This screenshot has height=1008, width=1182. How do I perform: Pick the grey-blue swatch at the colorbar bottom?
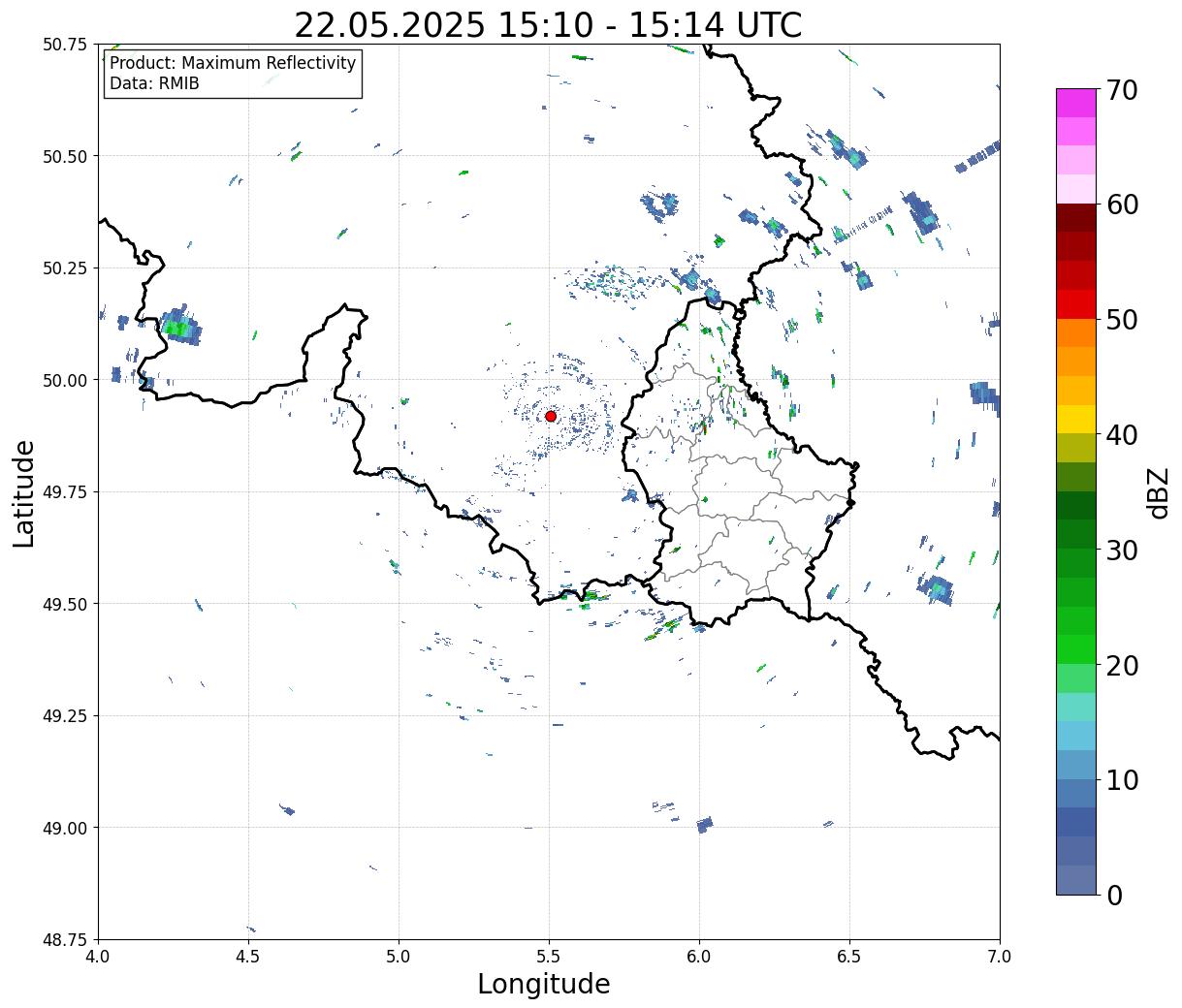coord(1075,879)
